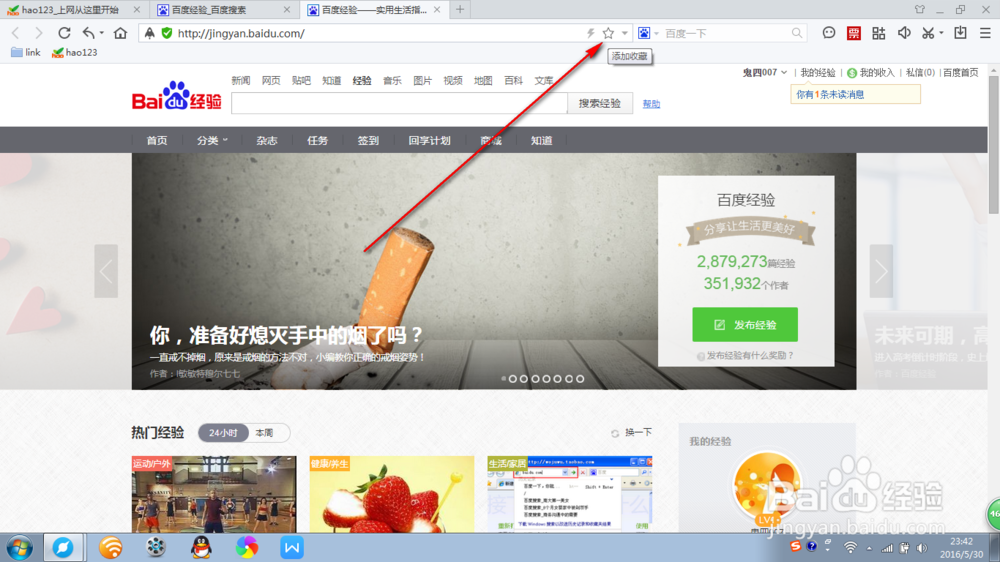The image size is (1000, 562).
Task: Click 换一下 refresh link
Action: pyautogui.click(x=631, y=433)
